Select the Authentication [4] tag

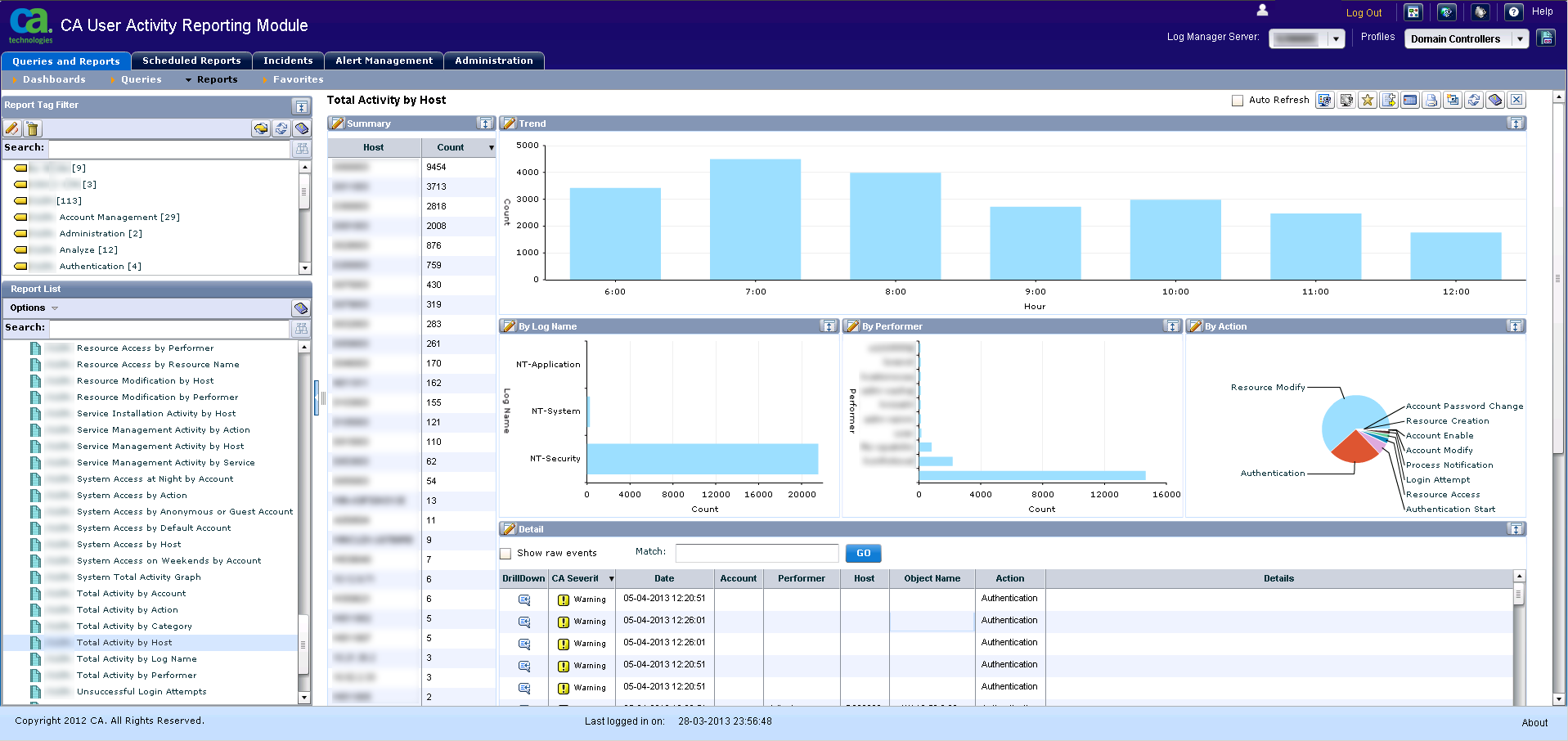[100, 267]
